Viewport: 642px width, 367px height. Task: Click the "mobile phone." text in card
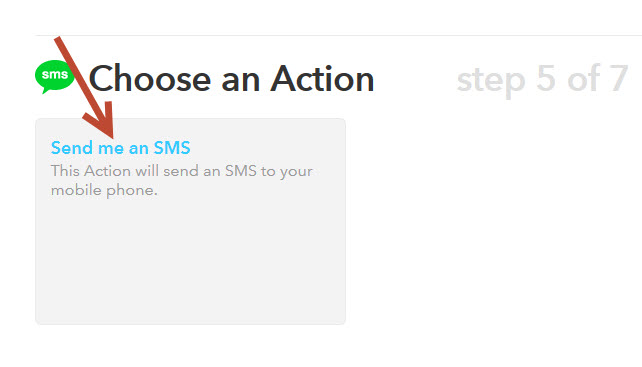104,190
